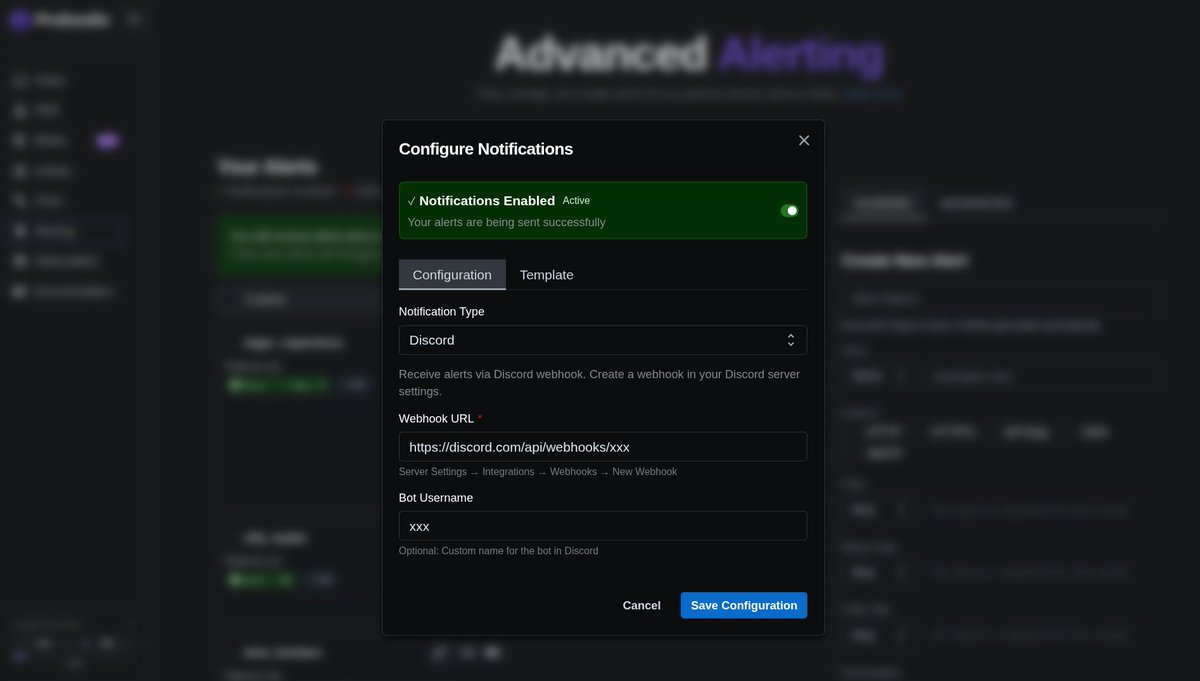The image size is (1200, 681).
Task: Toggle the Notifications Enabled switch off
Action: pyautogui.click(x=790, y=211)
